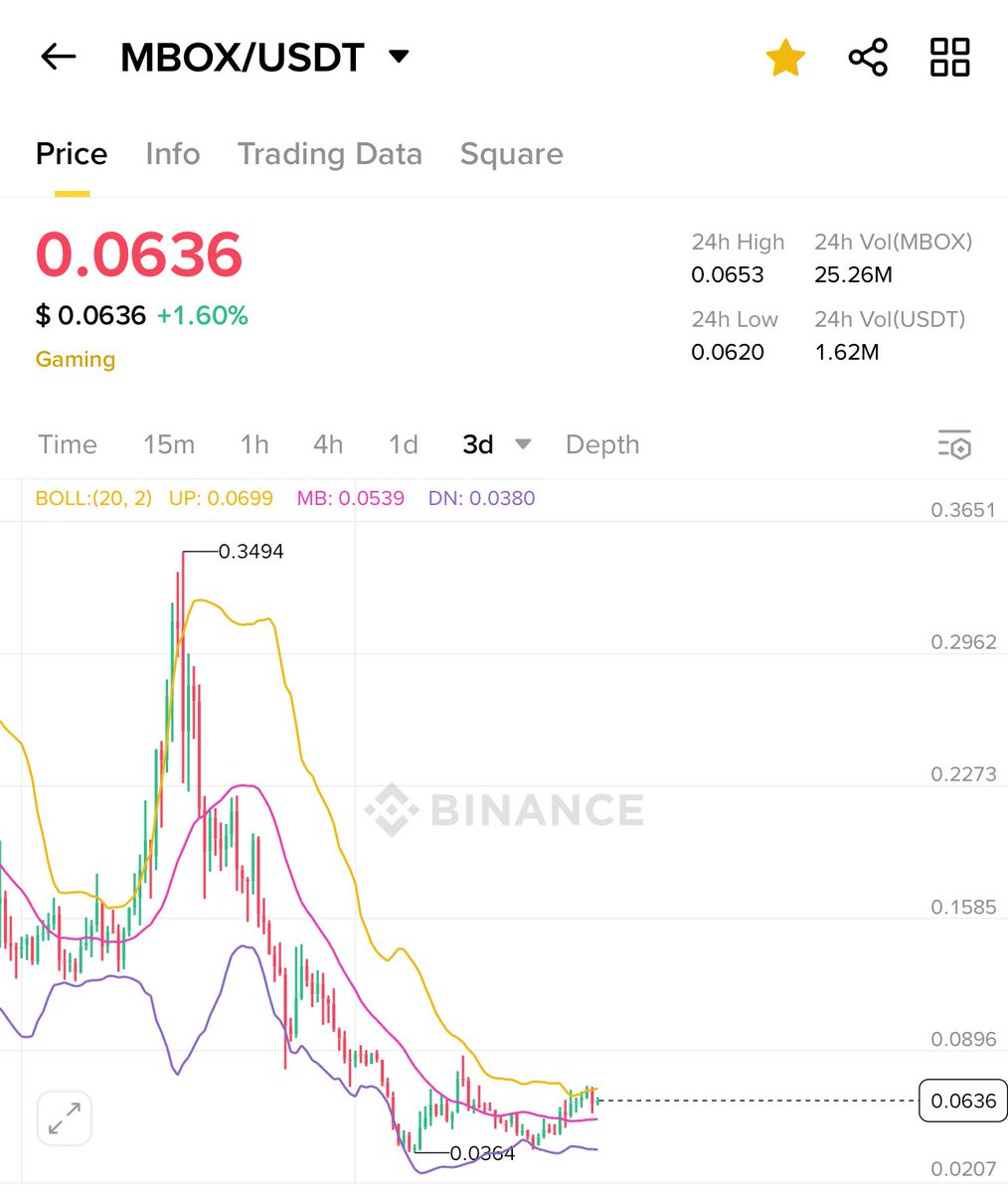Tap the UP: 0.0699 band value
The width and height of the screenshot is (1008, 1193).
tap(221, 498)
